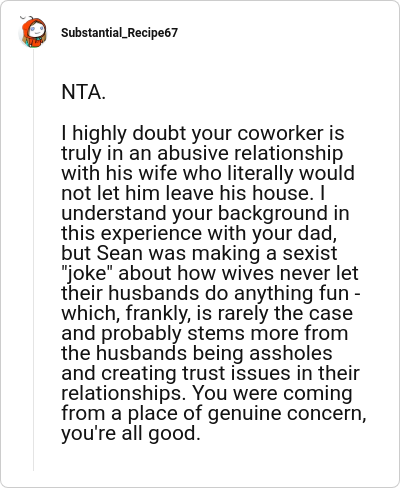This screenshot has width=400, height=488.
Task: Click the word "relationships." in the comment
Action: 123,394
